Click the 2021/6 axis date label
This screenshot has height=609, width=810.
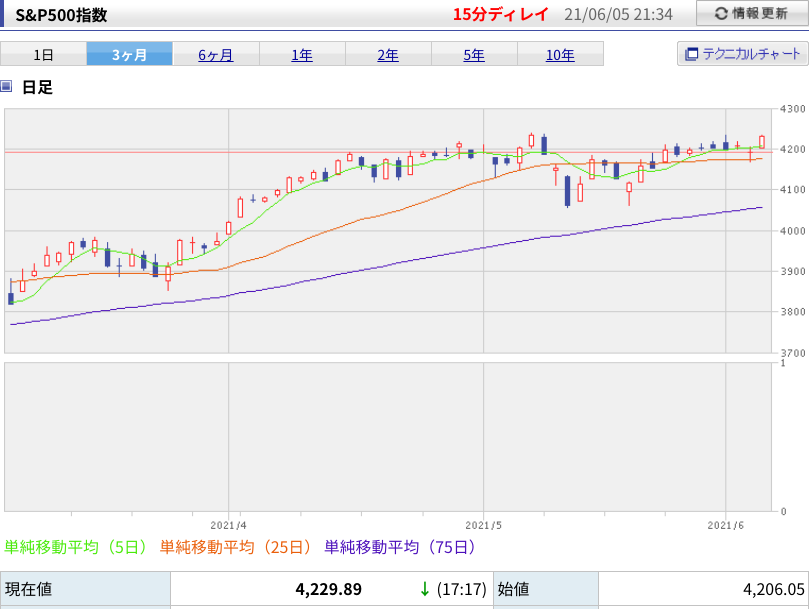[x=725, y=525]
